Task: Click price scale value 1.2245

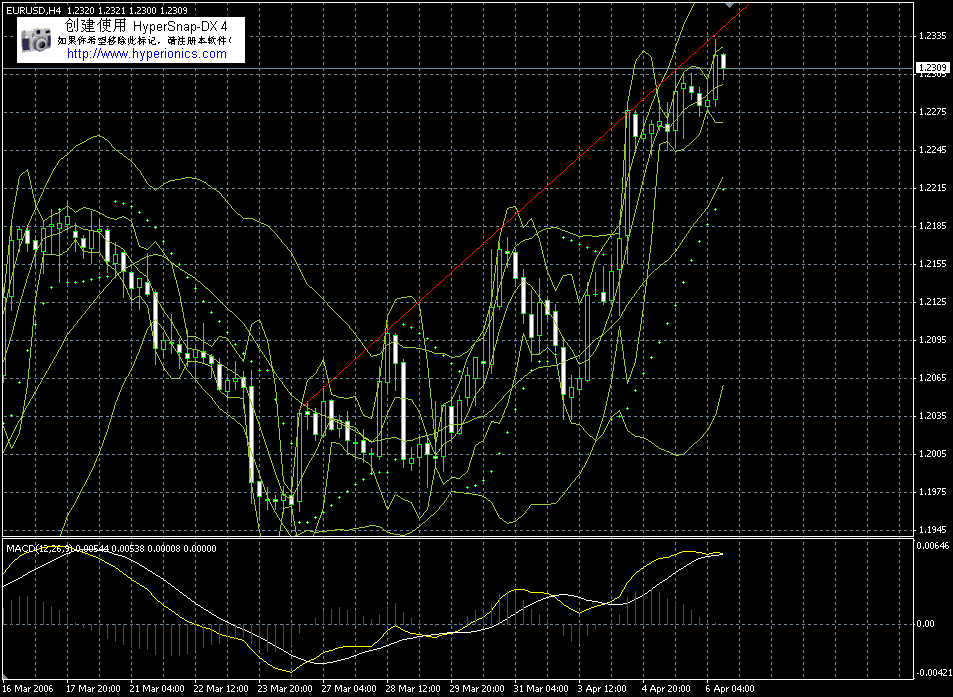Action: 933,149
